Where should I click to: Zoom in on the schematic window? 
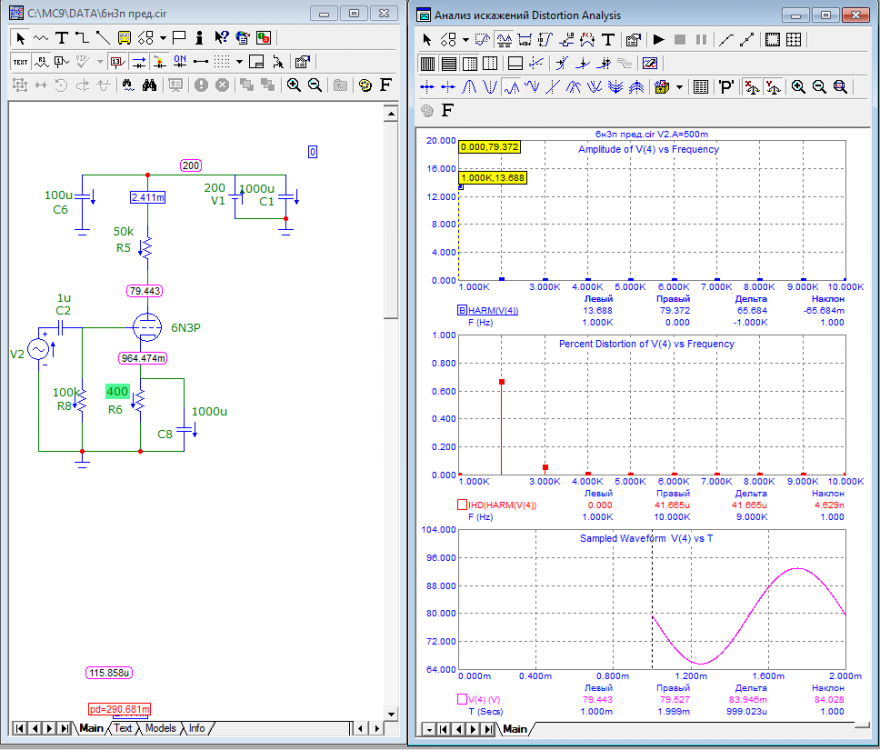[x=294, y=85]
